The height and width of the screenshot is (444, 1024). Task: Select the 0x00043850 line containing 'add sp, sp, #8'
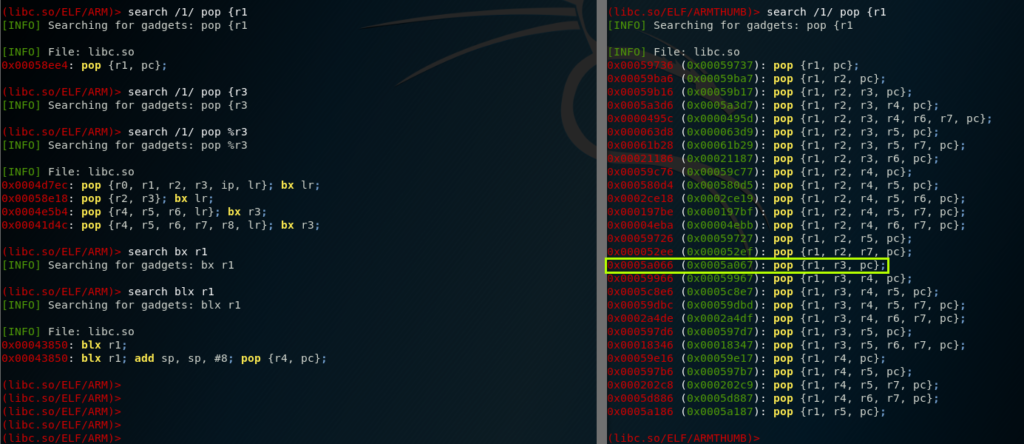point(164,358)
